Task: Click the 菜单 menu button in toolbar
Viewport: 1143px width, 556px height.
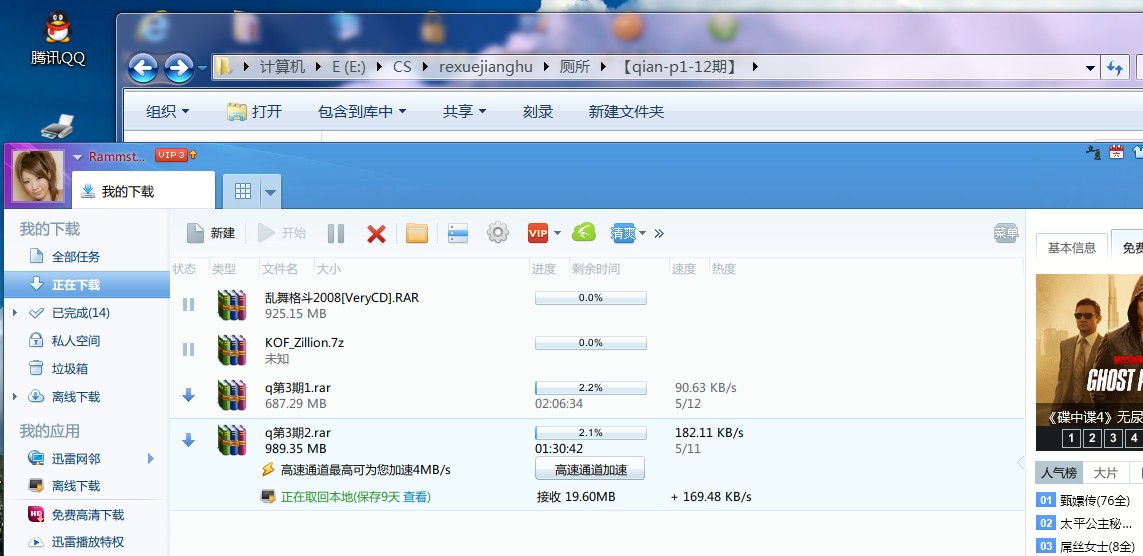Action: click(x=1005, y=233)
